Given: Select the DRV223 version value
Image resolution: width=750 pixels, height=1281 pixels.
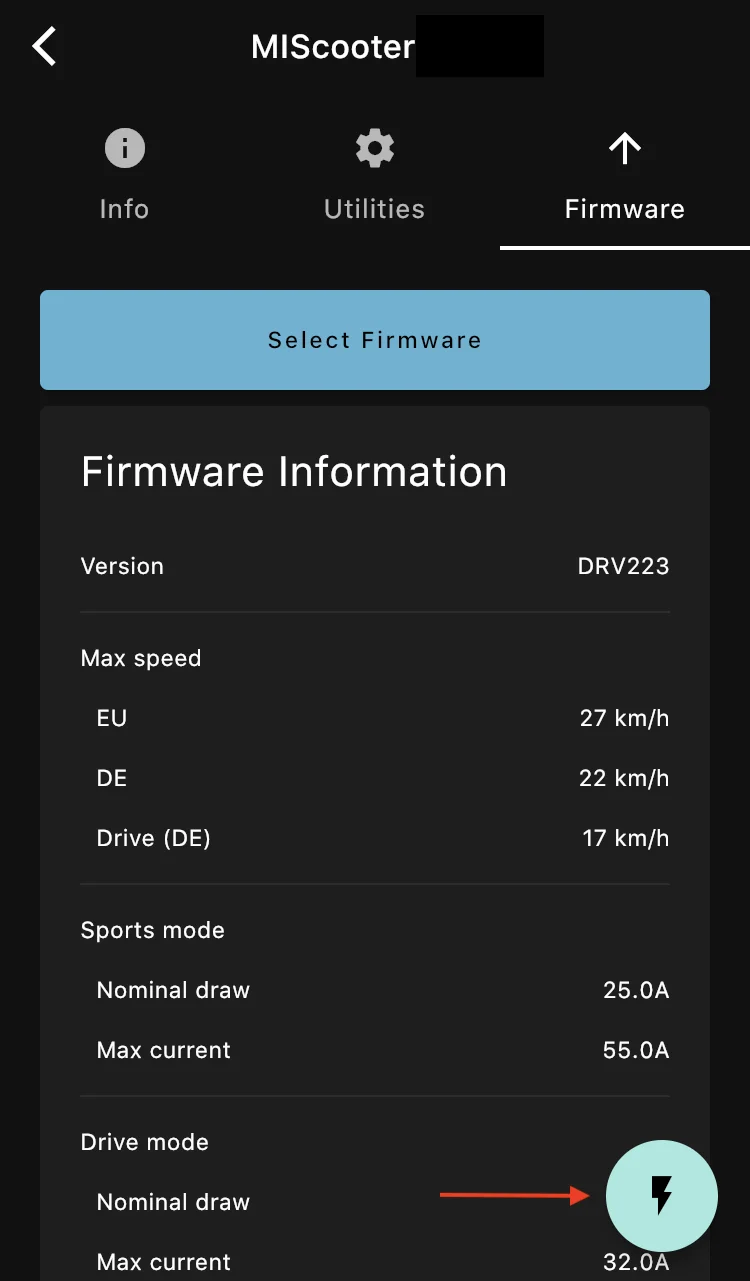Looking at the screenshot, I should (623, 566).
